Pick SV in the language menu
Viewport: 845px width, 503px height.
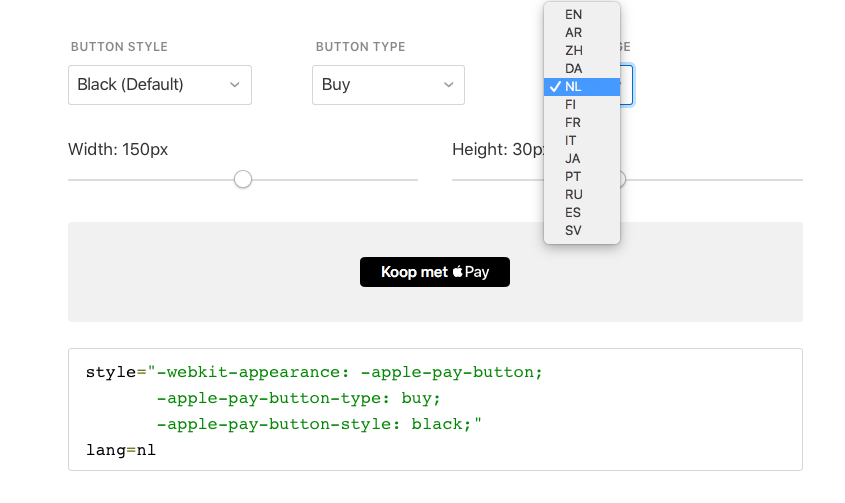point(581,230)
